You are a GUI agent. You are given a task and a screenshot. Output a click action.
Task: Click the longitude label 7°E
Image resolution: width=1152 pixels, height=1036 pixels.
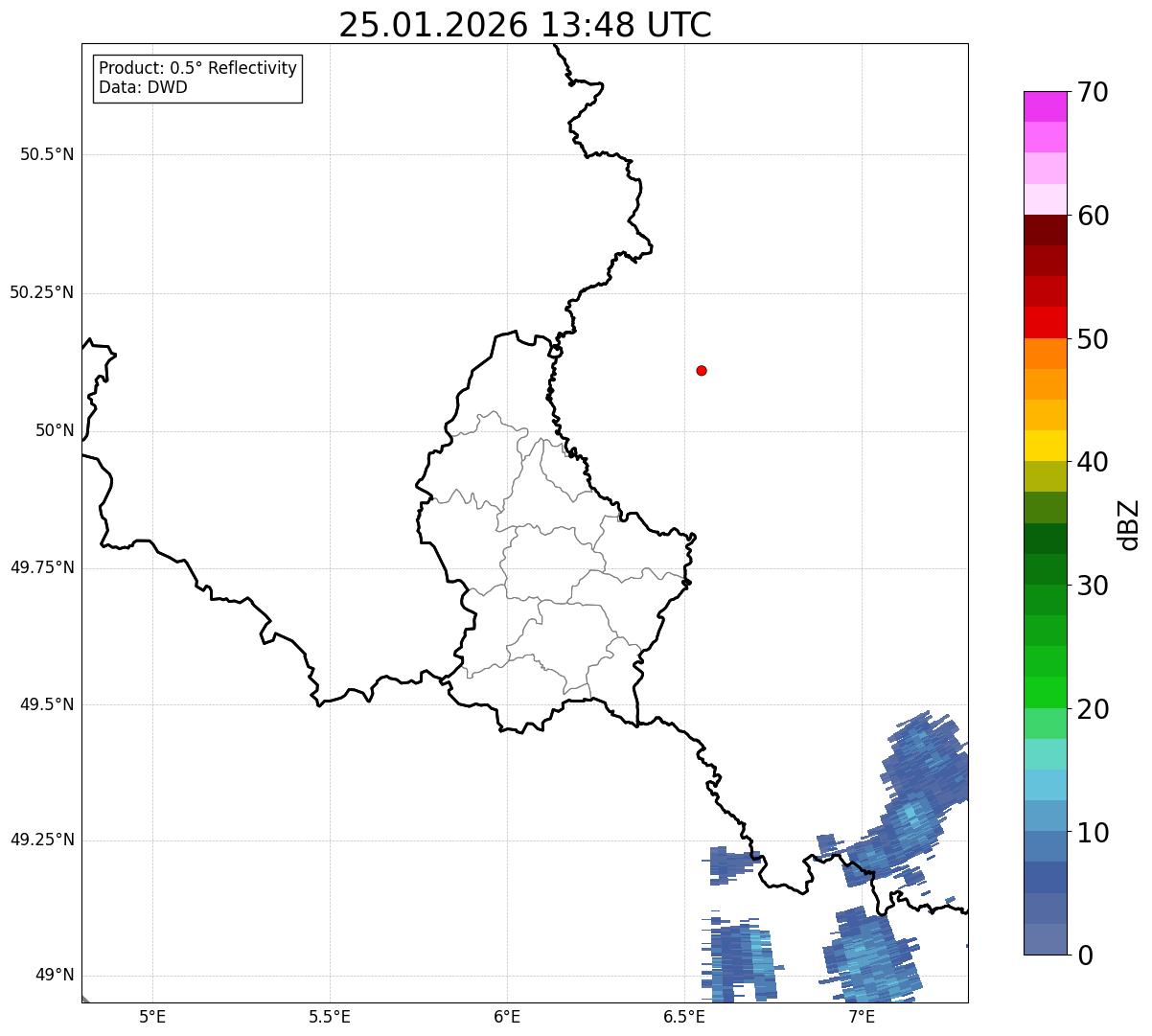point(862,1016)
